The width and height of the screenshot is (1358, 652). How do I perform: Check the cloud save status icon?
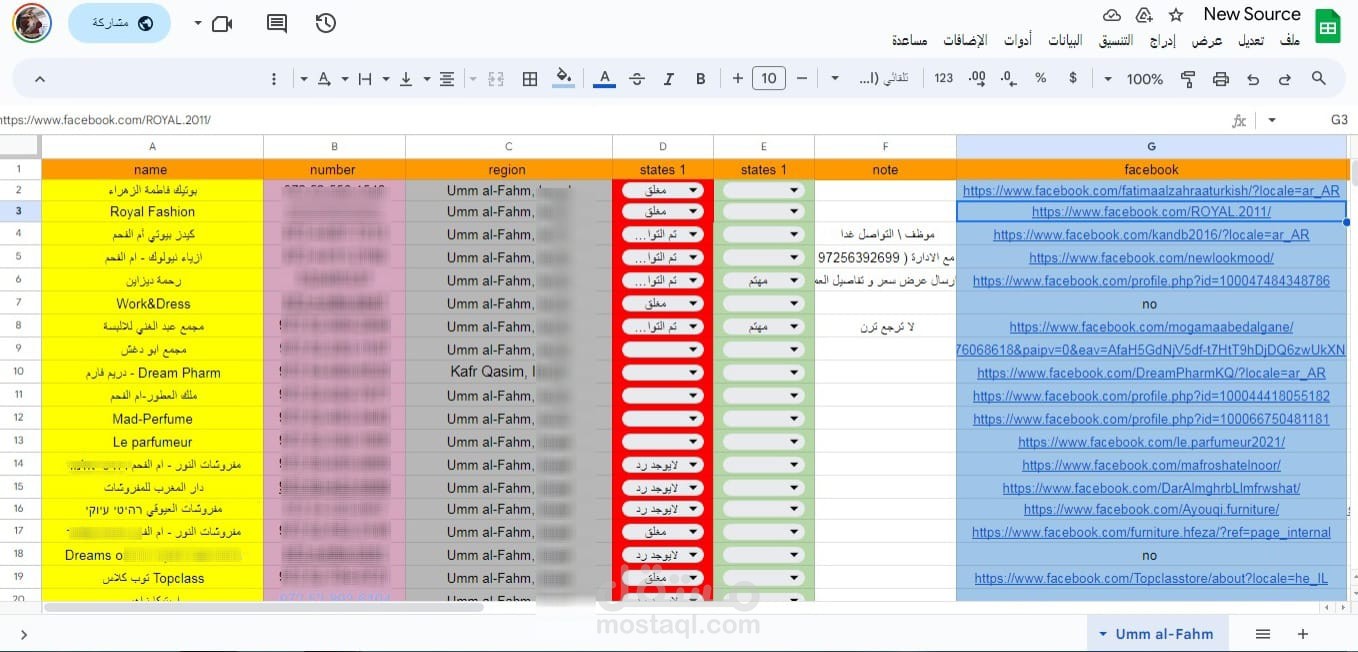[1112, 15]
